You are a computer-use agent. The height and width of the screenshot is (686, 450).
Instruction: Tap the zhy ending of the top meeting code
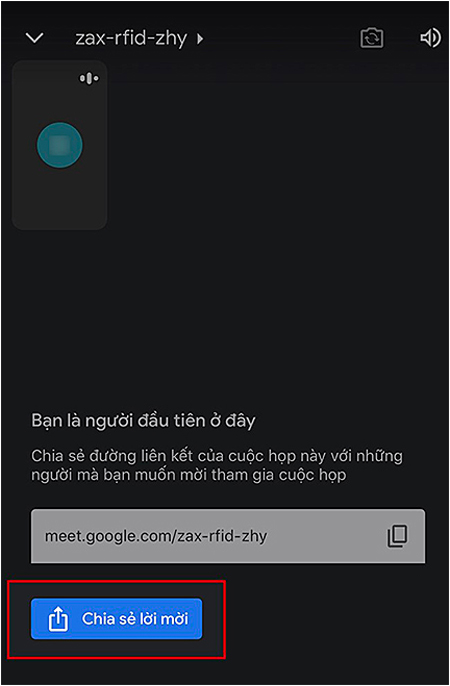173,40
